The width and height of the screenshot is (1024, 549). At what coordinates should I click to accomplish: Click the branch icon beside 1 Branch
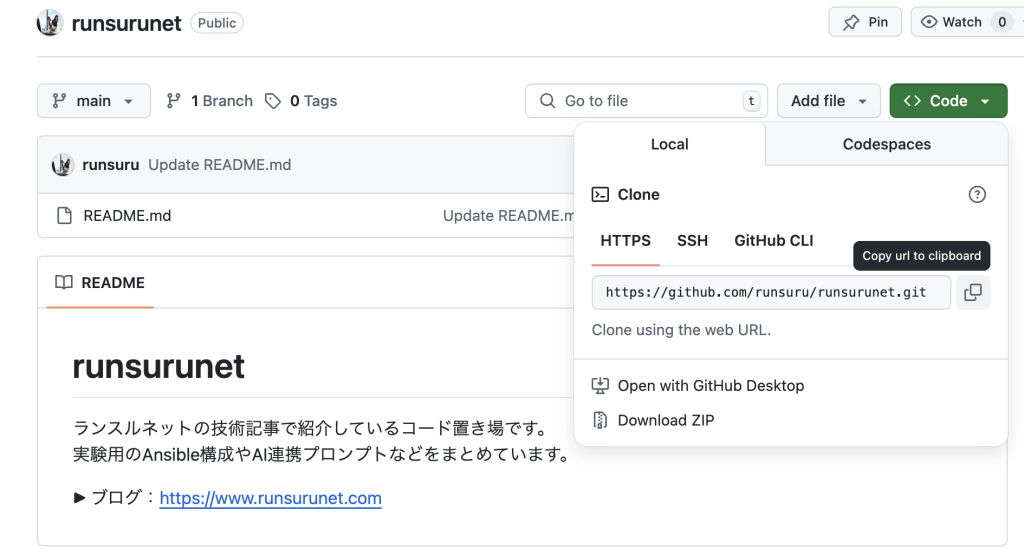tap(173, 101)
